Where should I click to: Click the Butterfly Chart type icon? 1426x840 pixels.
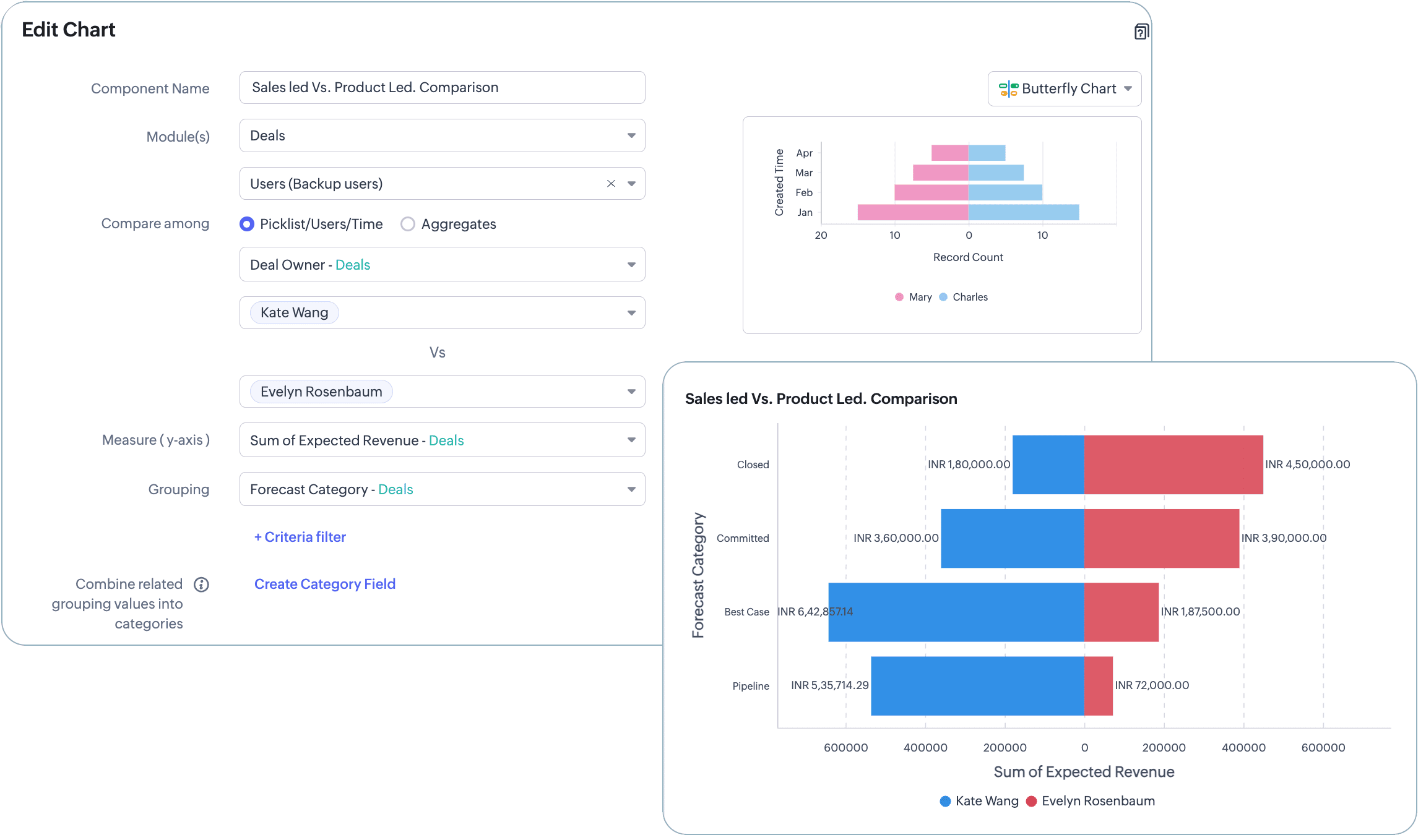point(1008,89)
